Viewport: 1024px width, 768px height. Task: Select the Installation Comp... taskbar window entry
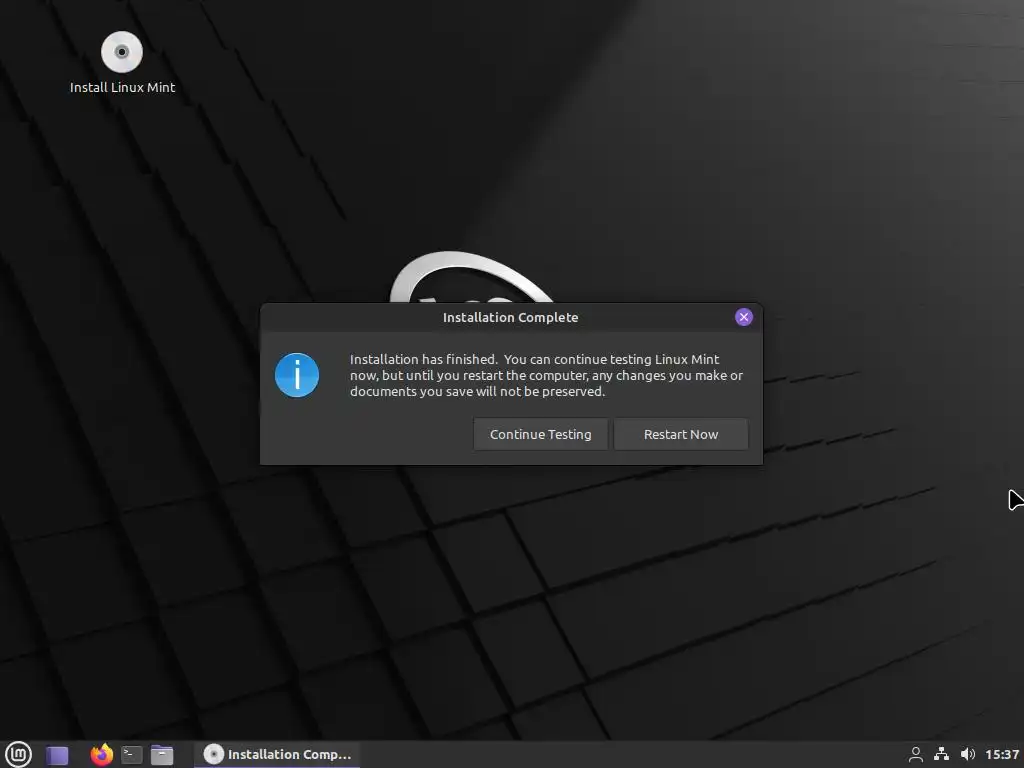[277, 754]
